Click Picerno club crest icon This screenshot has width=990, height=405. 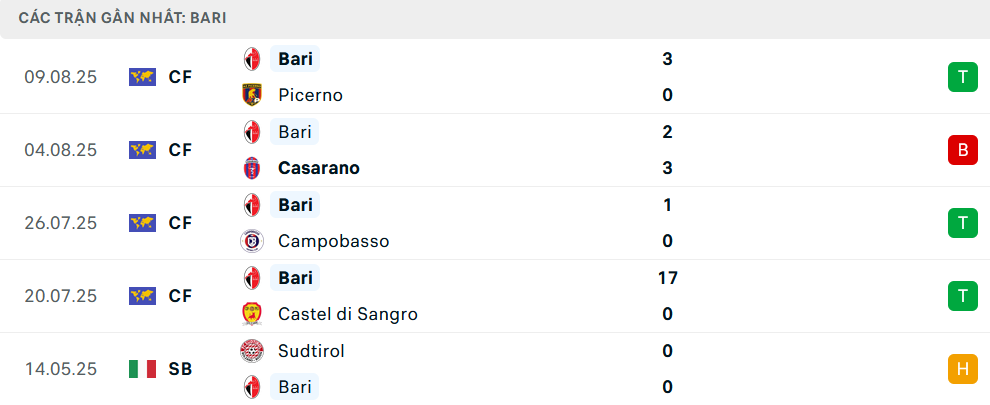252,95
